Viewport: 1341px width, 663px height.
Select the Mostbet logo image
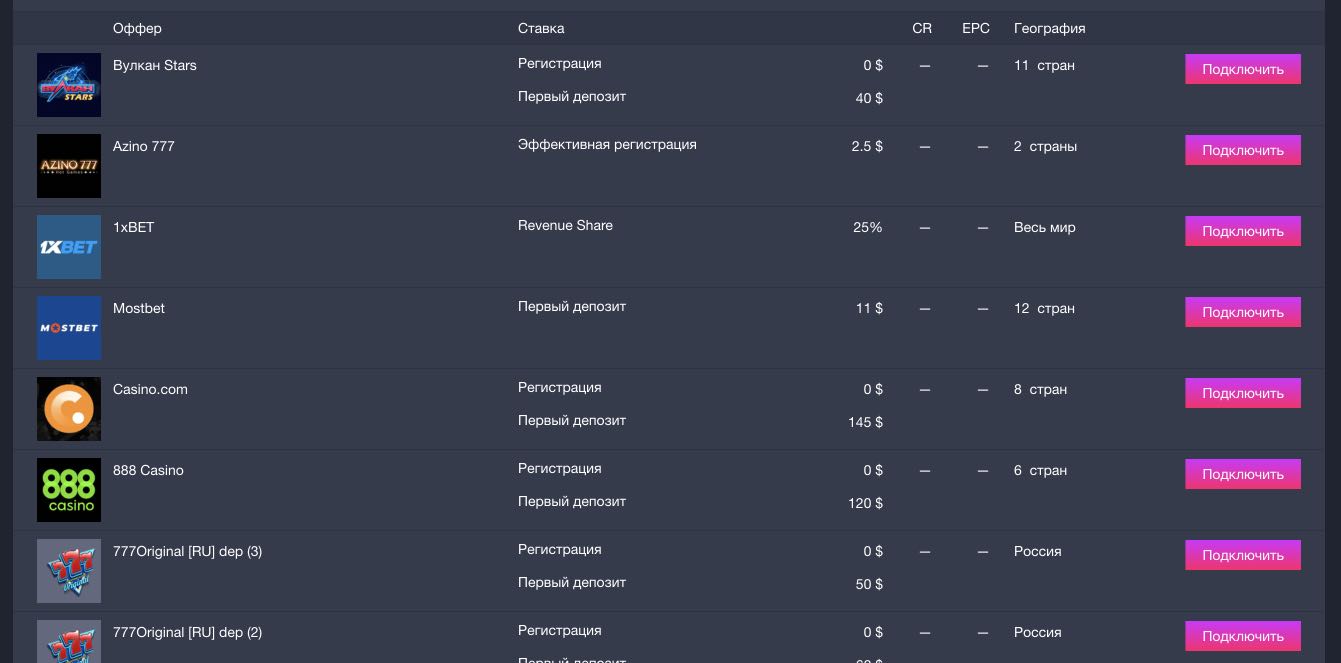(x=69, y=328)
